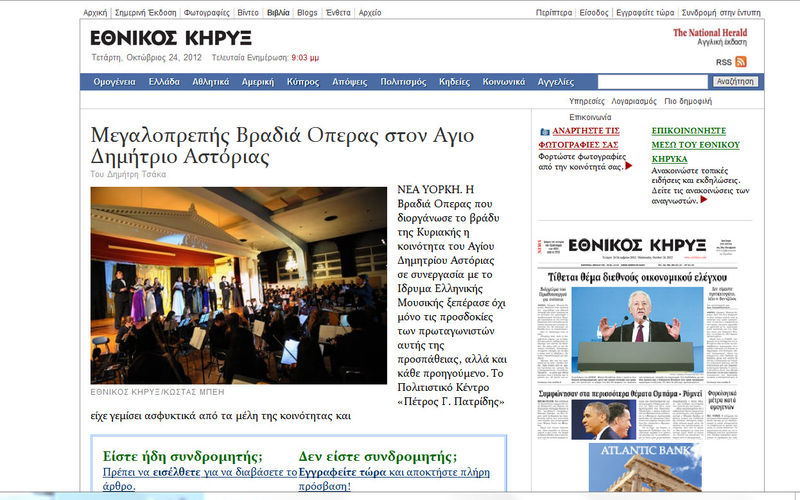Screen dimensions: 800x500
Task: Click Είσοδος to log in
Action: pyautogui.click(x=594, y=13)
